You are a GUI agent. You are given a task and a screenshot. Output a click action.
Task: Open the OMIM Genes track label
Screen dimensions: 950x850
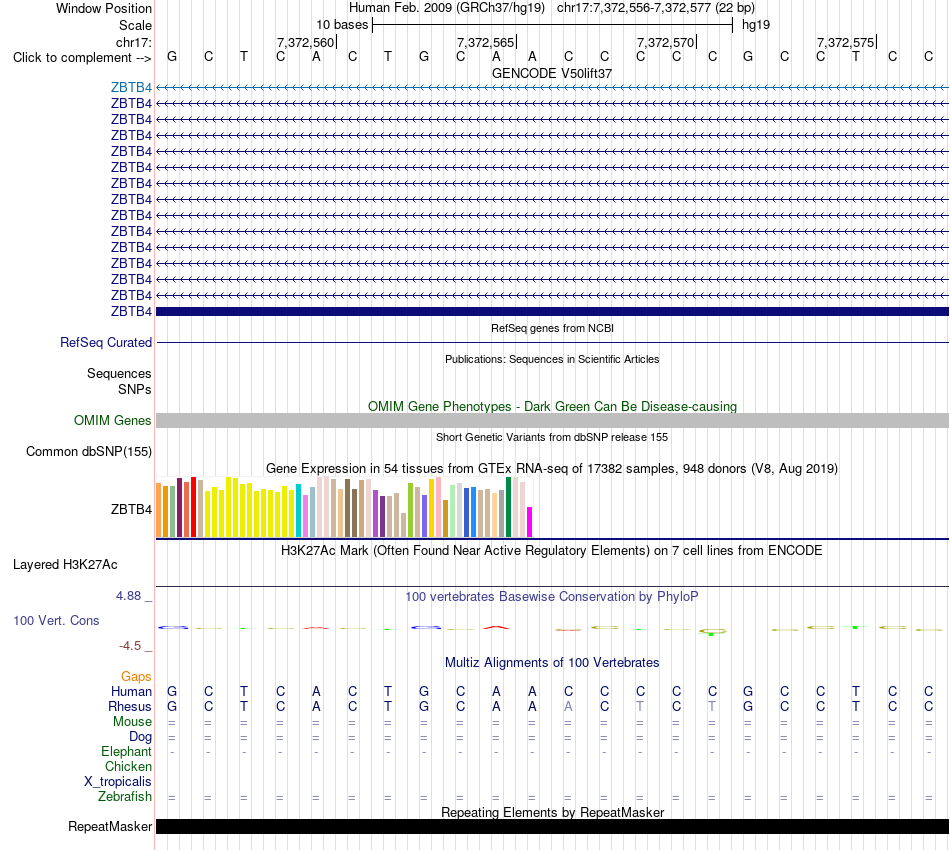(113, 420)
